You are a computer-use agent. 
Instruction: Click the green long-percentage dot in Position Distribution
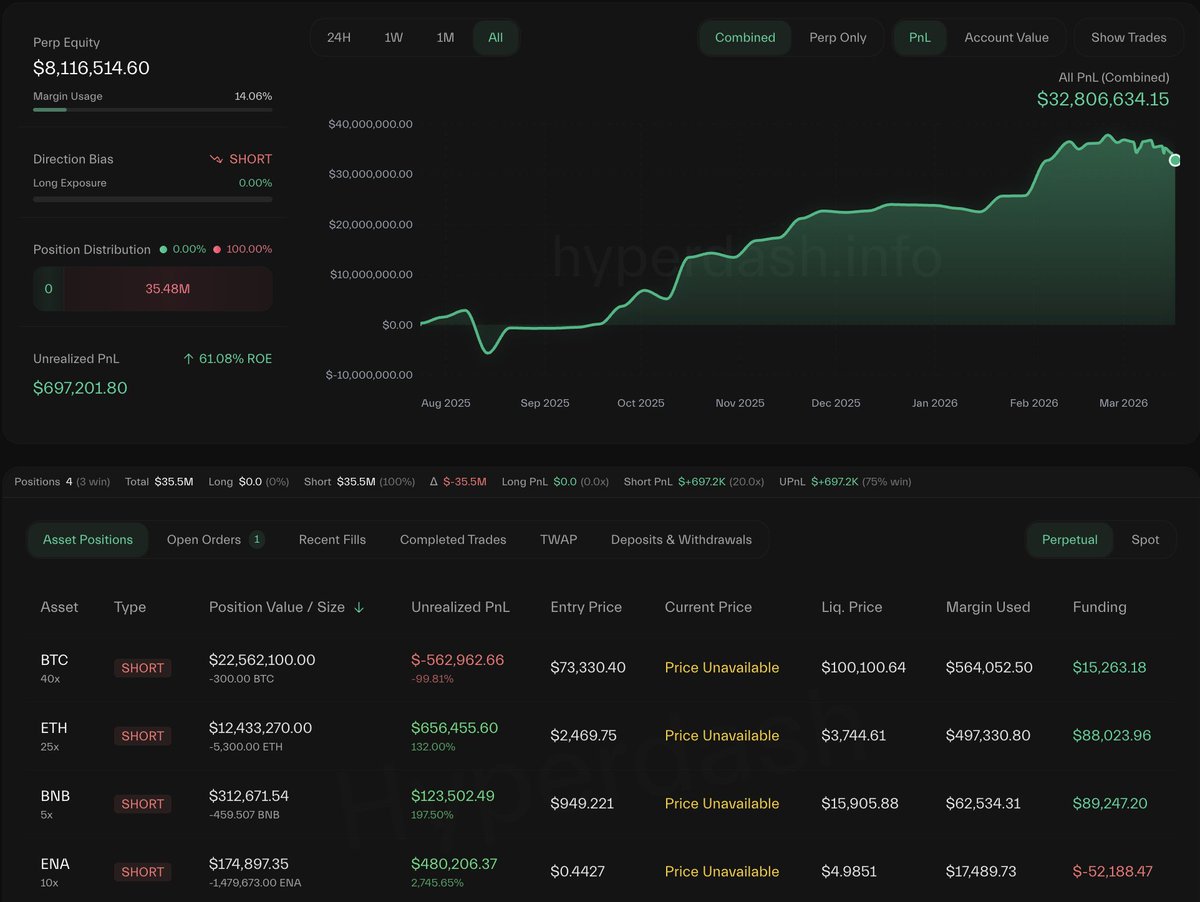164,250
